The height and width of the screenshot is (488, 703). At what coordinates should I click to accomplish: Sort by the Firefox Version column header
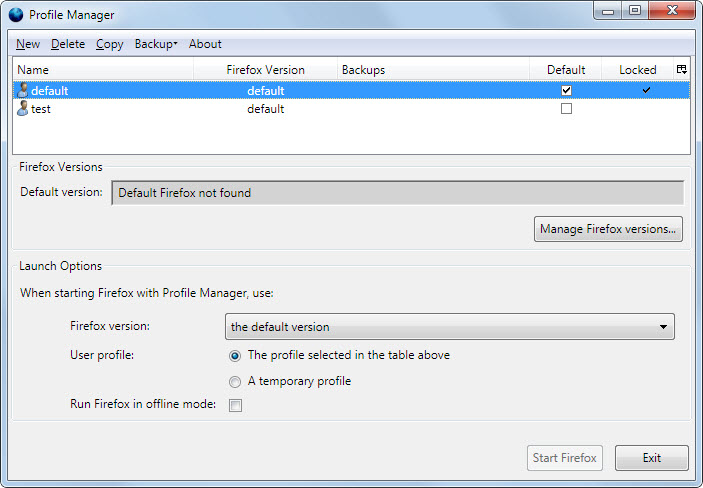tap(265, 70)
